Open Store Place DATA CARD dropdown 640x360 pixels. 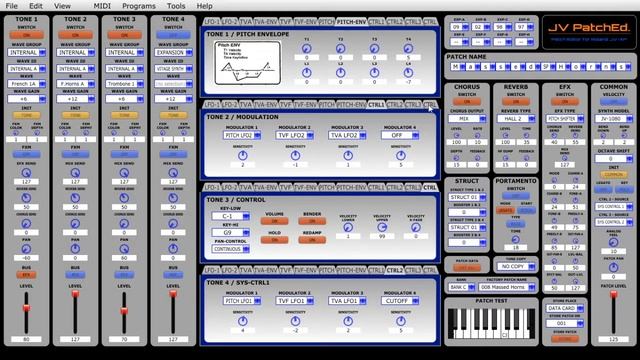(564, 309)
